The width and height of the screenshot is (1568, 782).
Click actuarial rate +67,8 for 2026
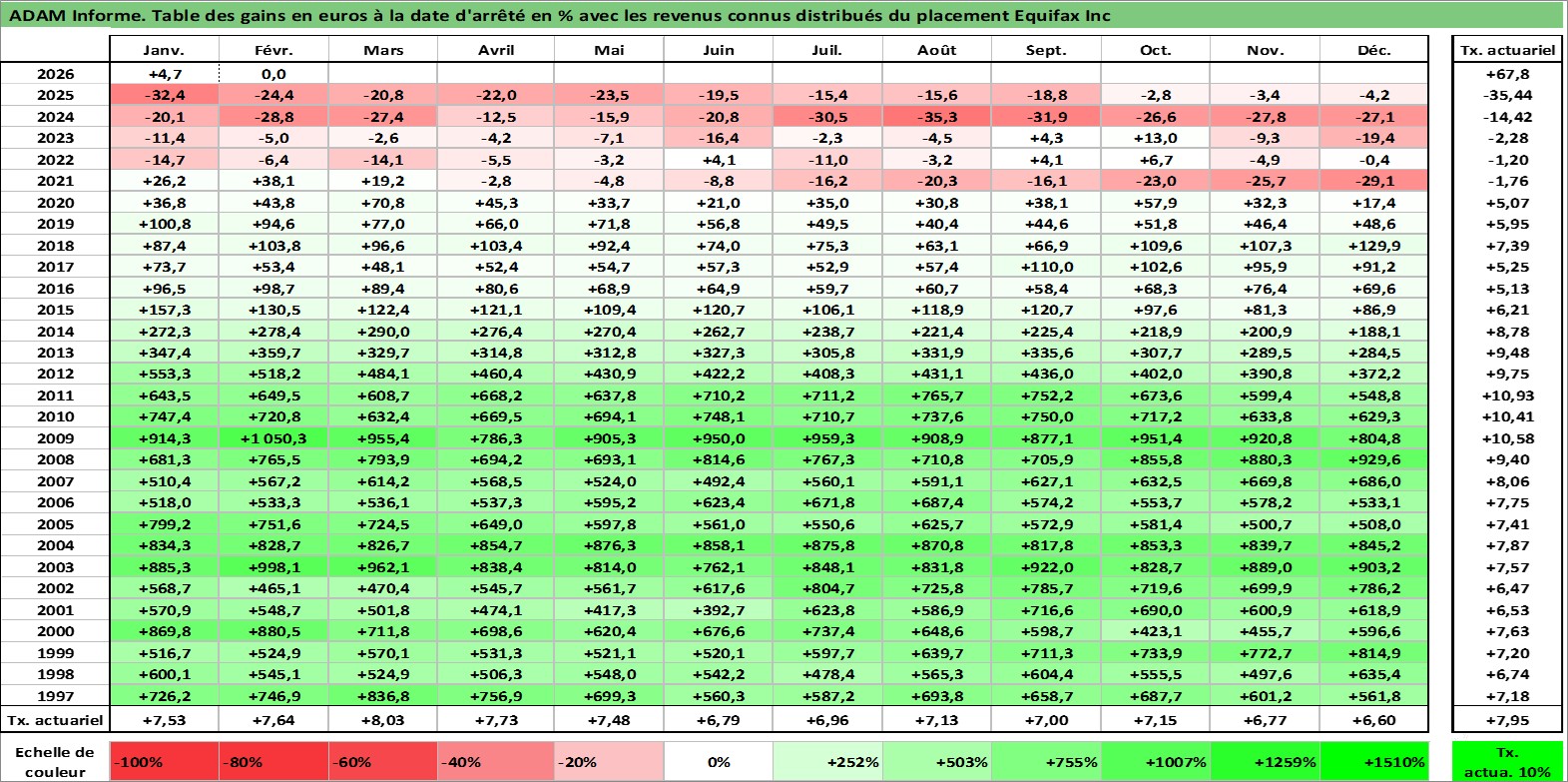pos(1507,74)
